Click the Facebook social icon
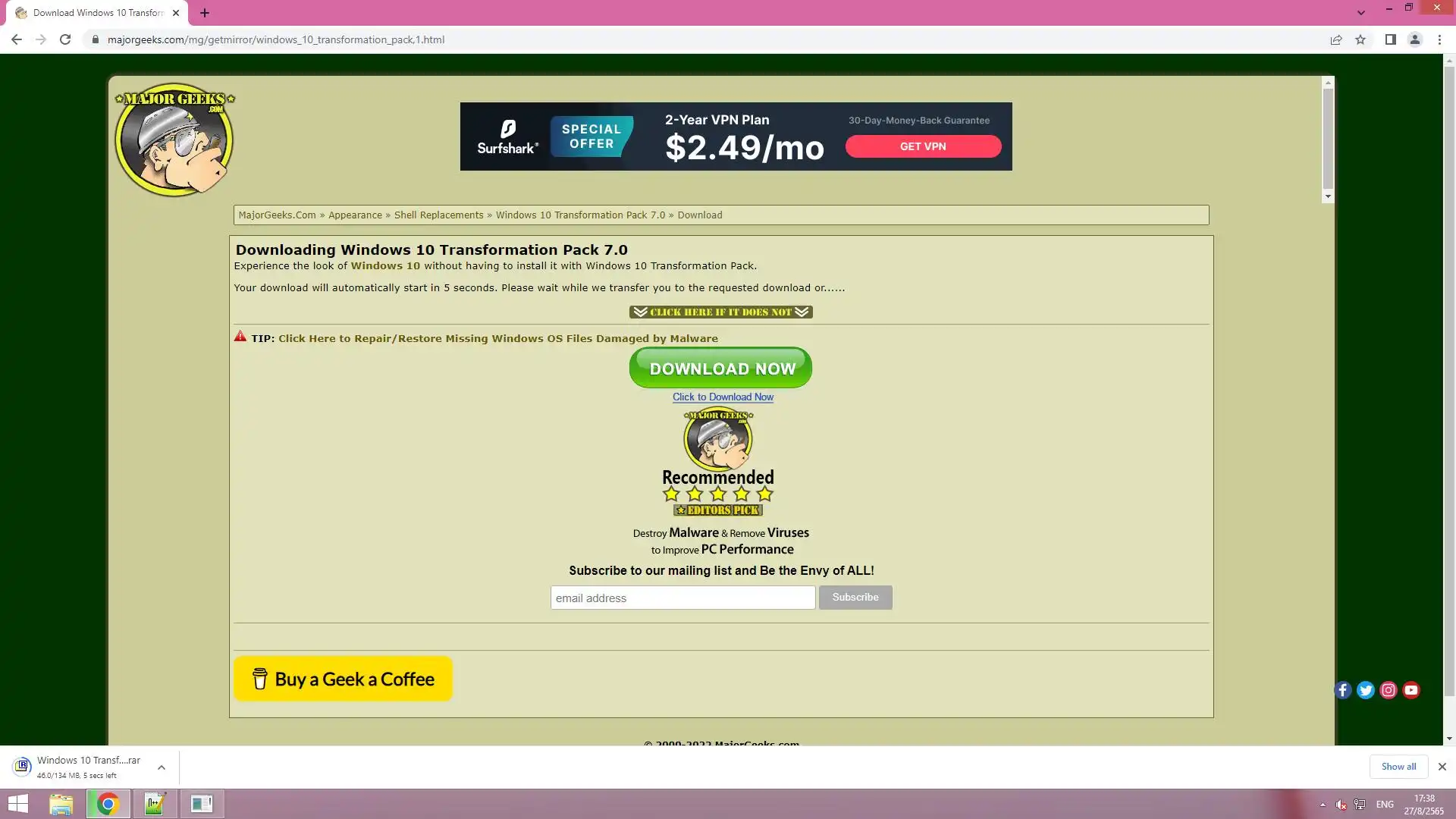The width and height of the screenshot is (1456, 819). click(1342, 690)
